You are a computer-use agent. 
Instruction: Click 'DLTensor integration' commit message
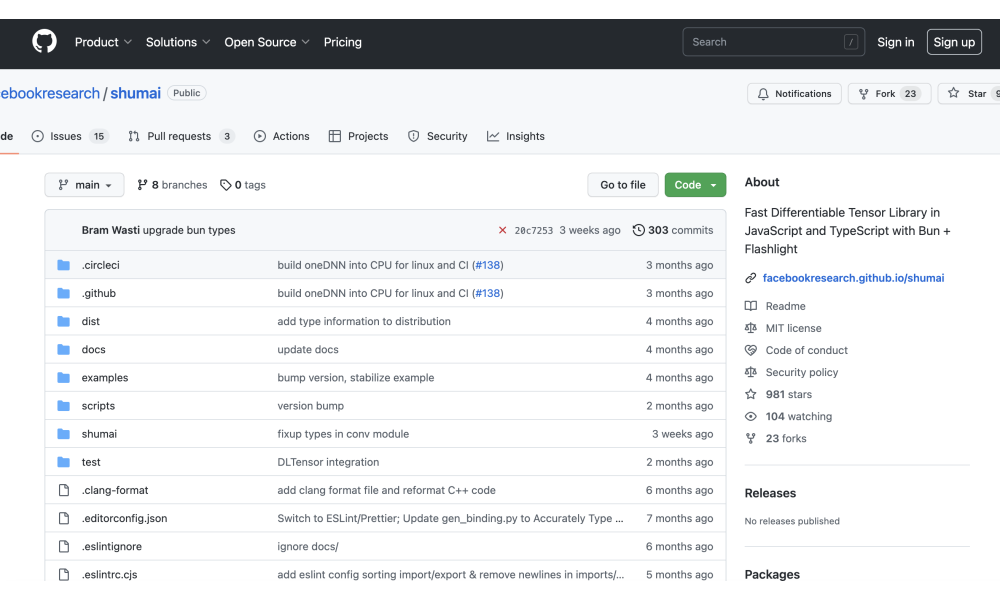click(328, 462)
